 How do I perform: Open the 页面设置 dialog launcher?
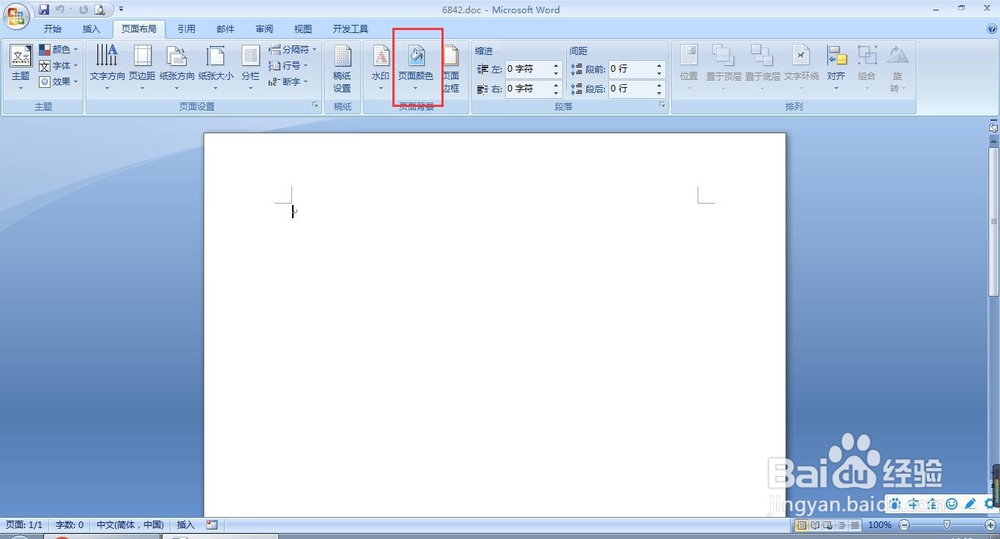click(x=315, y=105)
